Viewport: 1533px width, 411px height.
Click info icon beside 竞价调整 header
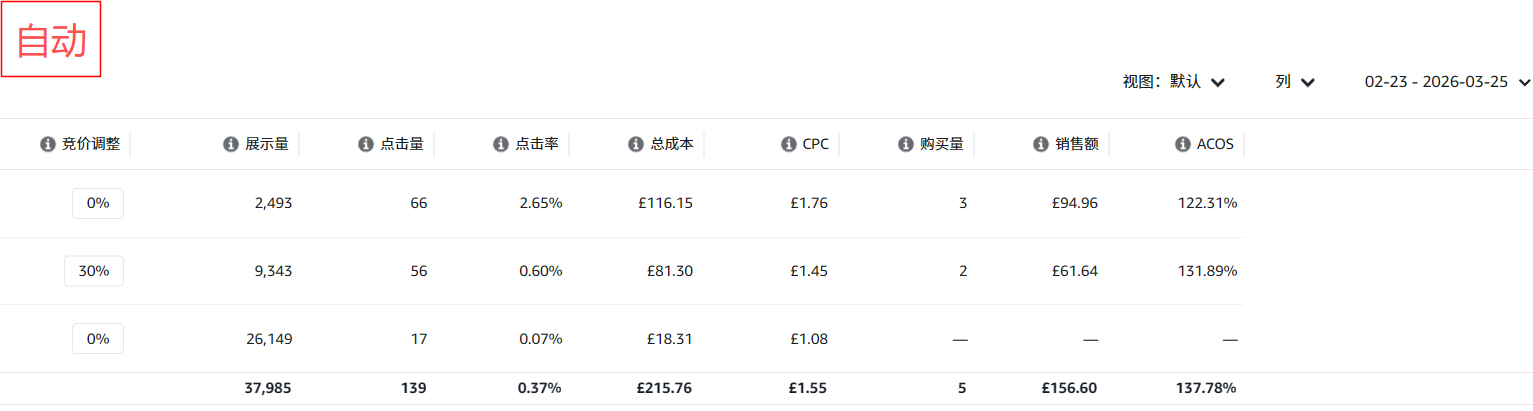(47, 144)
